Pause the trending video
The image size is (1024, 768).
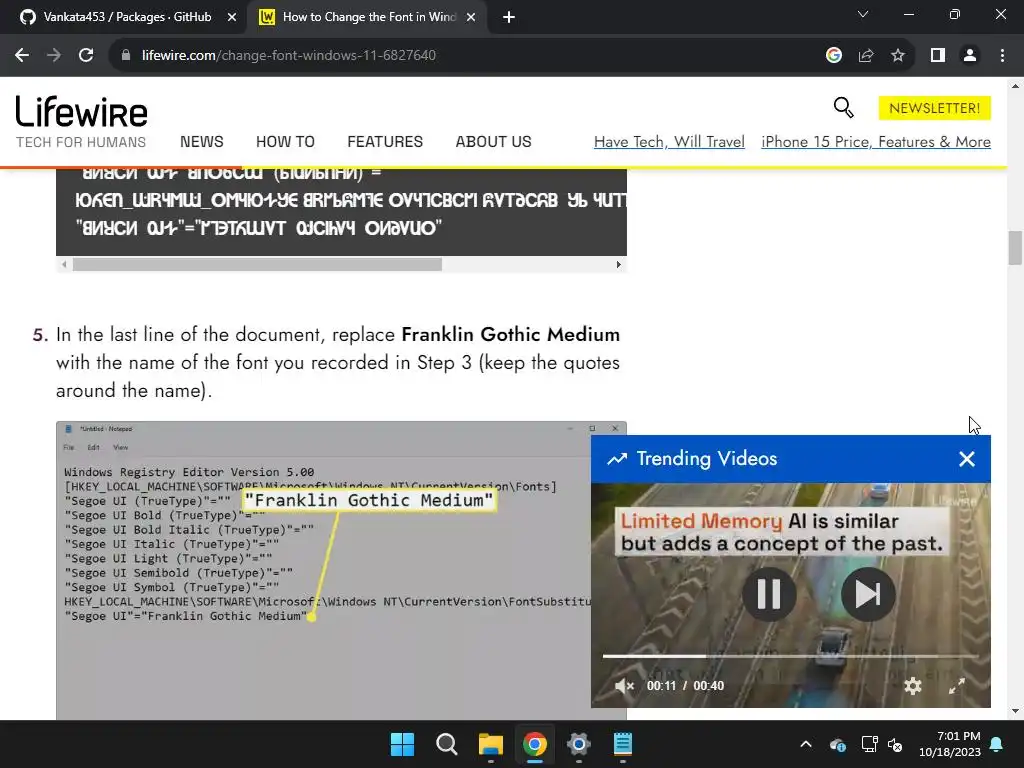769,594
